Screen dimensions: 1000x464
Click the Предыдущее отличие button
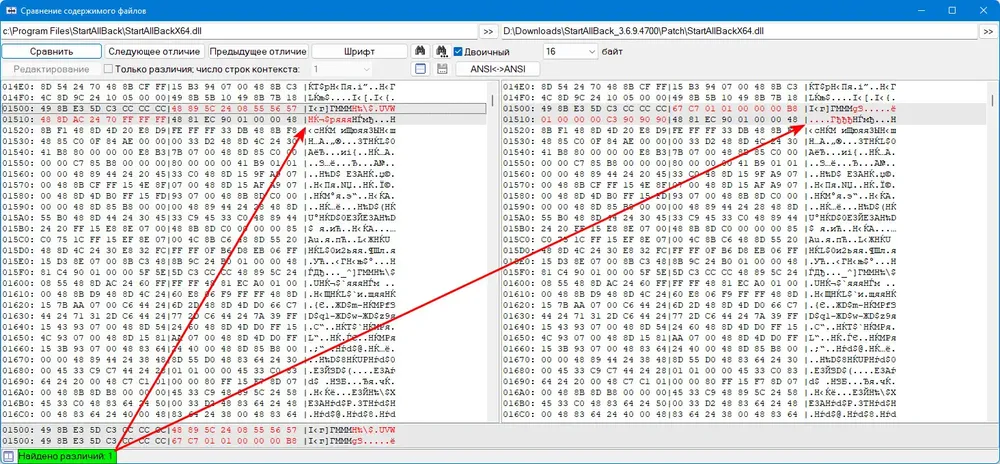pos(258,51)
